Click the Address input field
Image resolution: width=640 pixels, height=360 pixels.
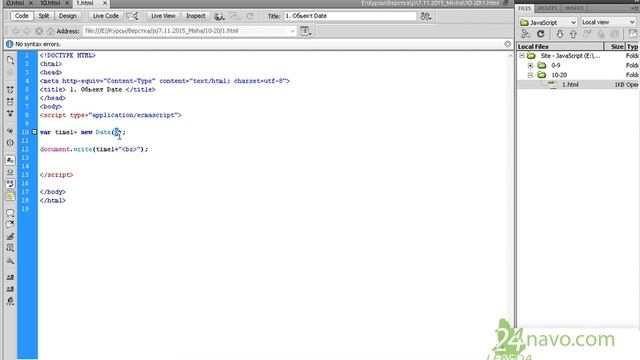pos(190,31)
